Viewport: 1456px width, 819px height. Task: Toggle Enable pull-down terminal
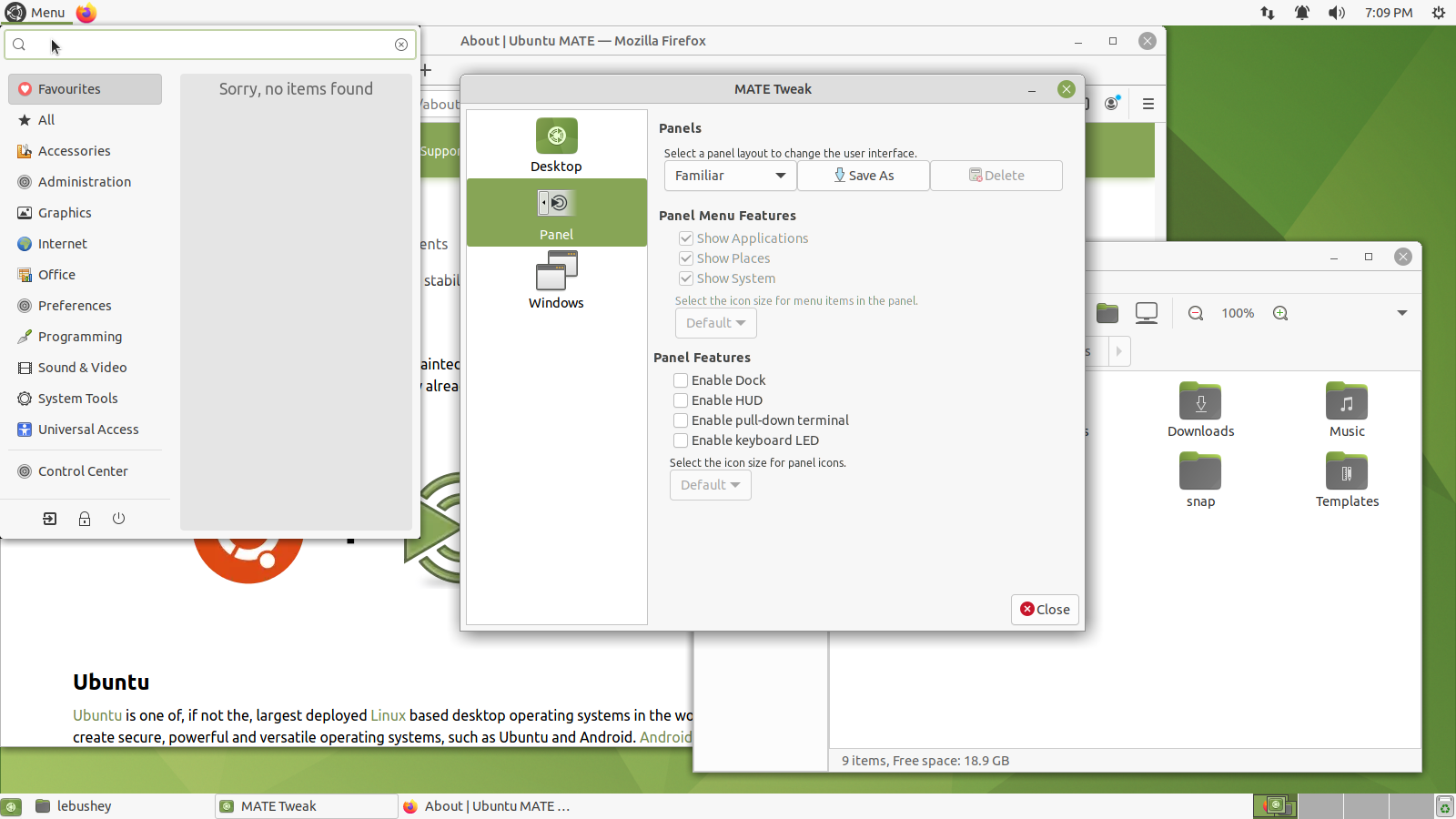coord(681,420)
